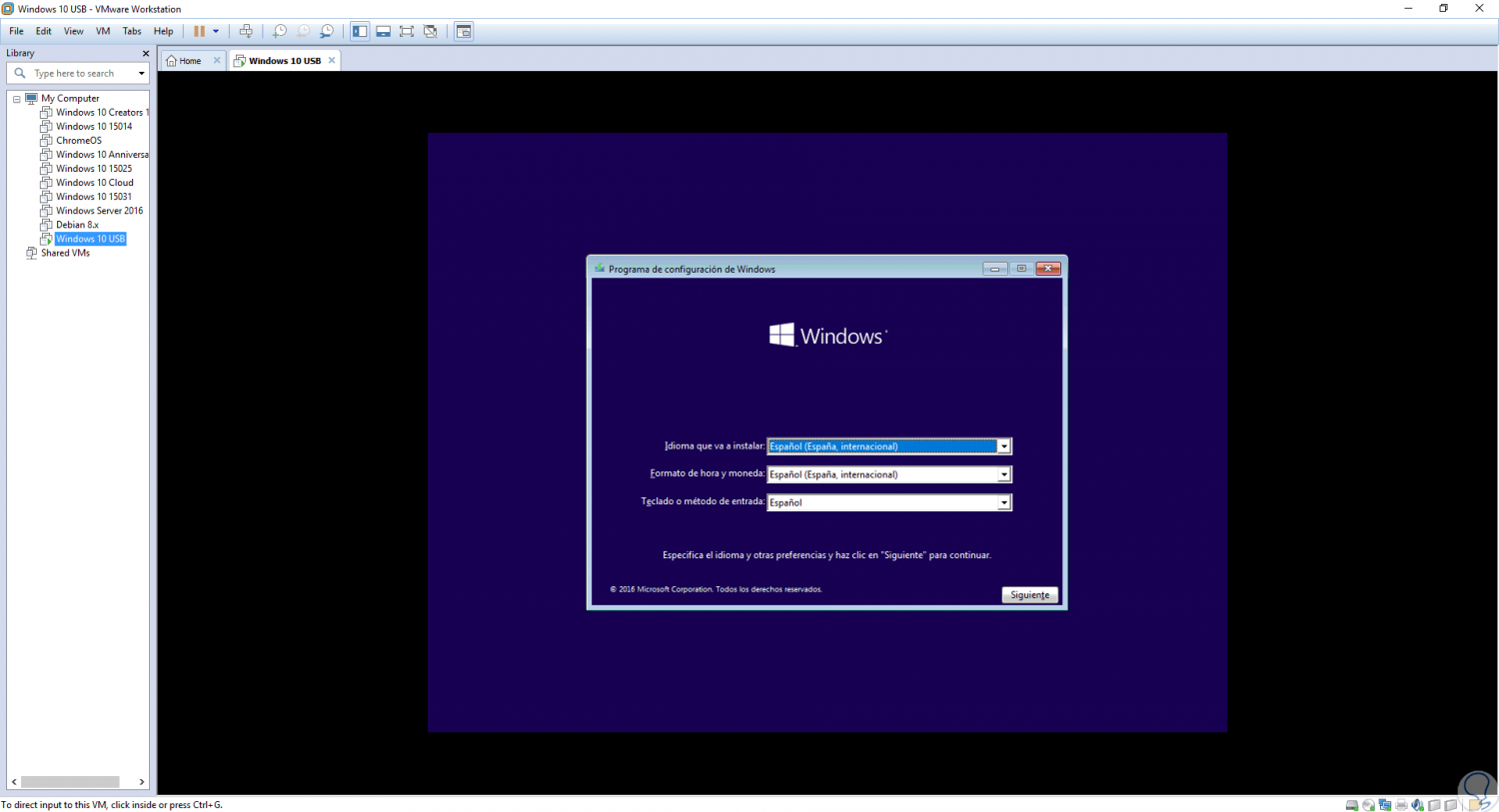Pause the running virtual machine
1499x812 pixels.
199,31
